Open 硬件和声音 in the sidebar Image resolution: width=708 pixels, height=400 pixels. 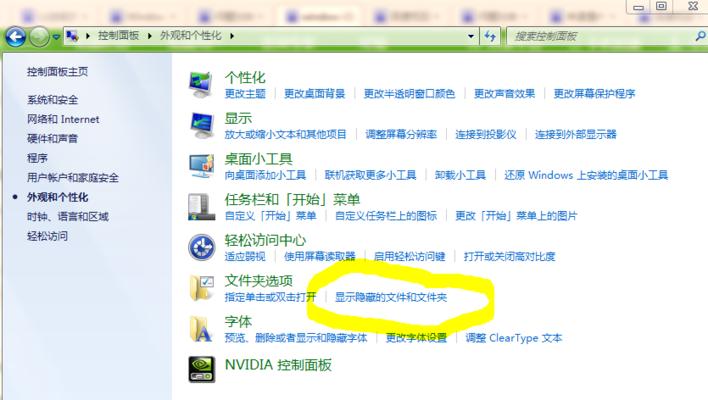pos(52,139)
